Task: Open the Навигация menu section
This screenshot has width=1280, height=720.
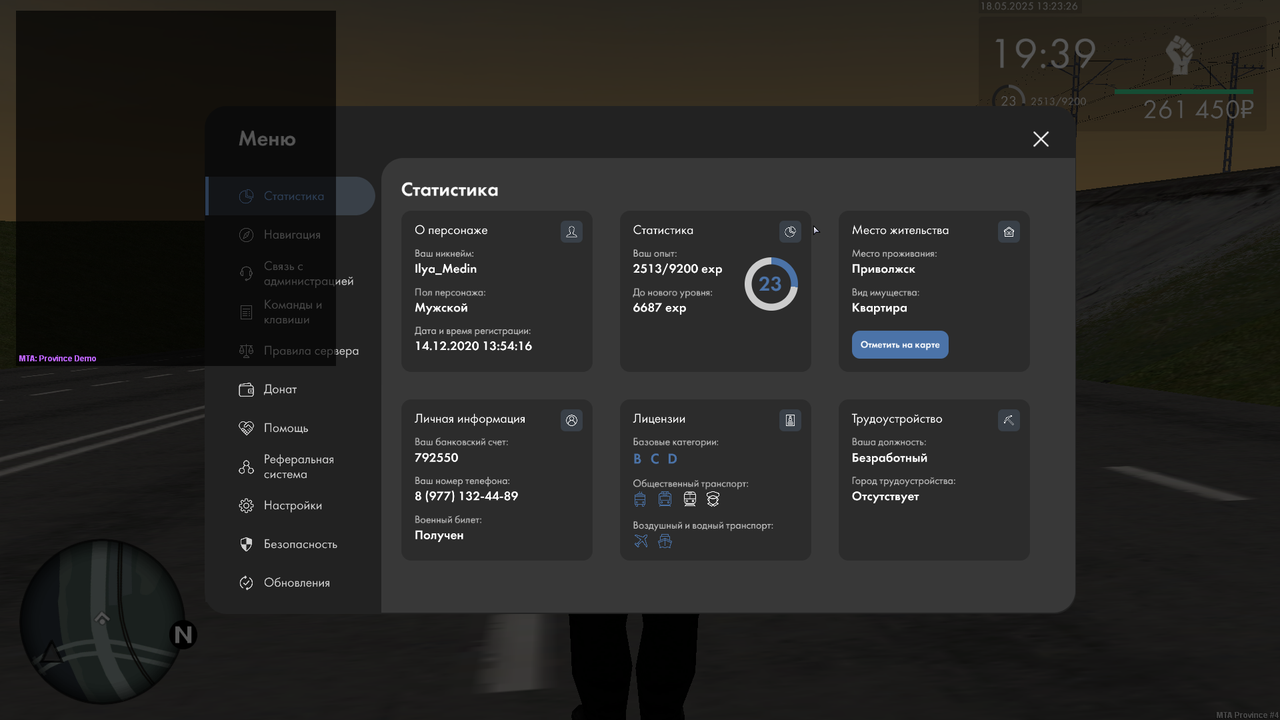Action: (x=290, y=235)
